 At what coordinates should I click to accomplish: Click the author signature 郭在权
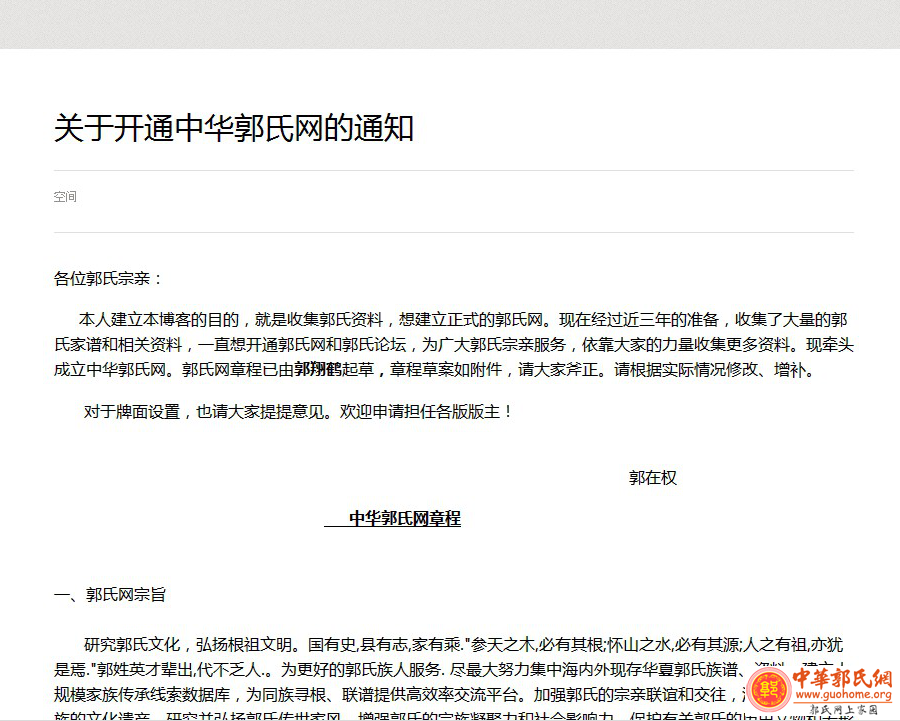pyautogui.click(x=652, y=478)
